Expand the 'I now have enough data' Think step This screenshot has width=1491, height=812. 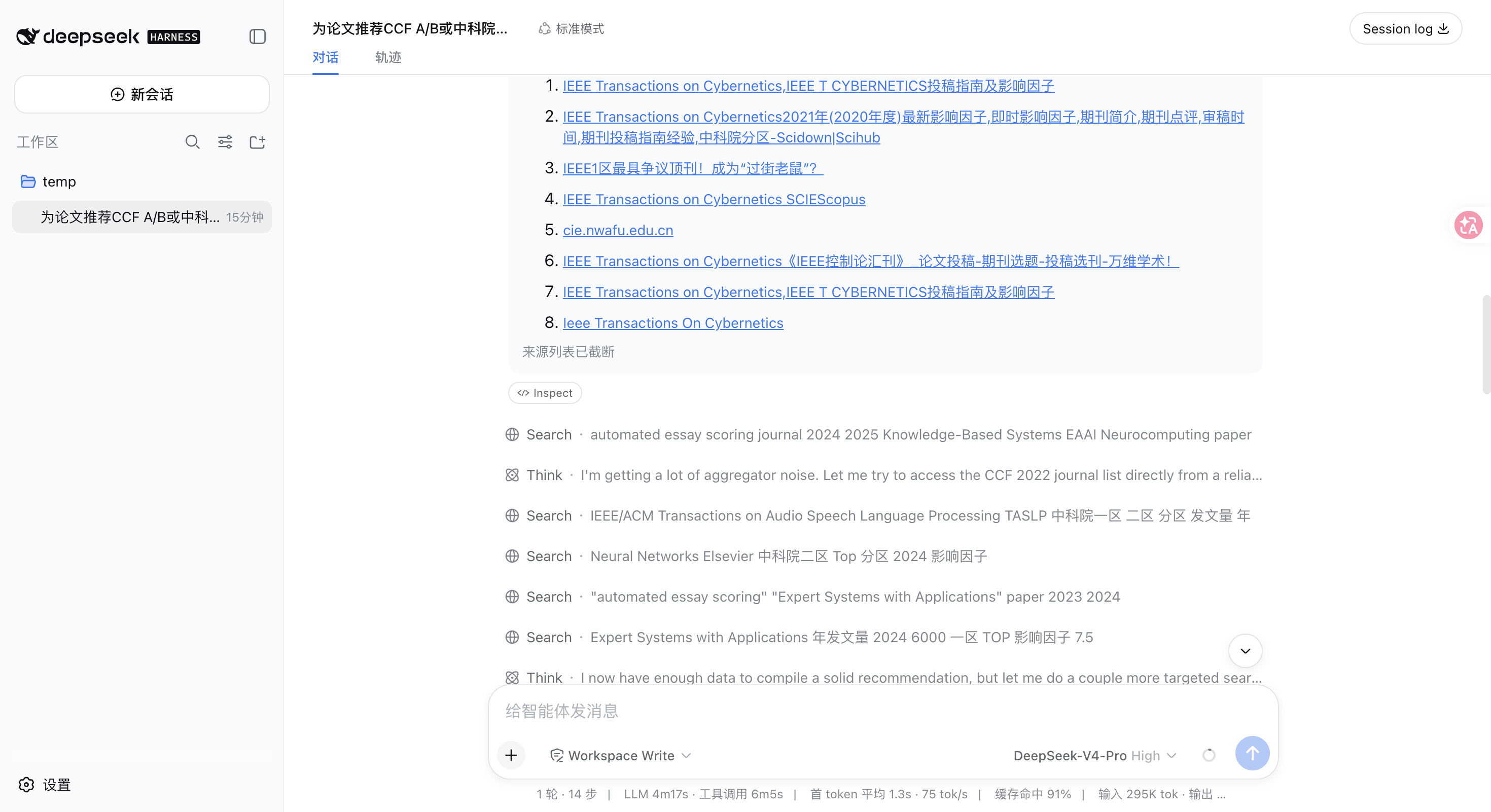(883, 677)
